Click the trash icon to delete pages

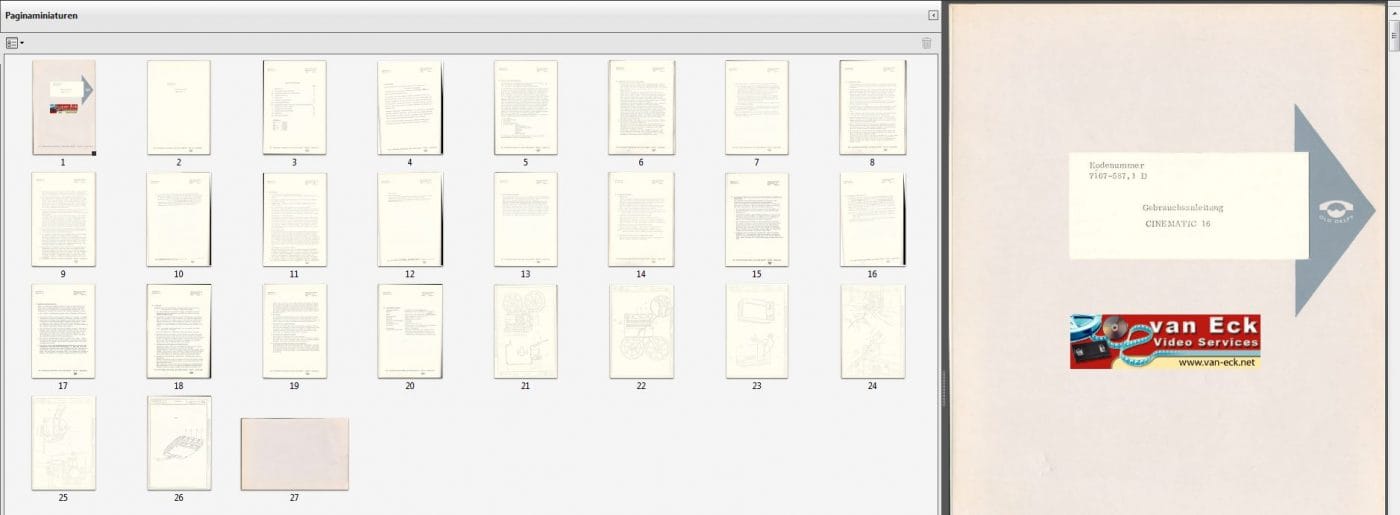(926, 43)
